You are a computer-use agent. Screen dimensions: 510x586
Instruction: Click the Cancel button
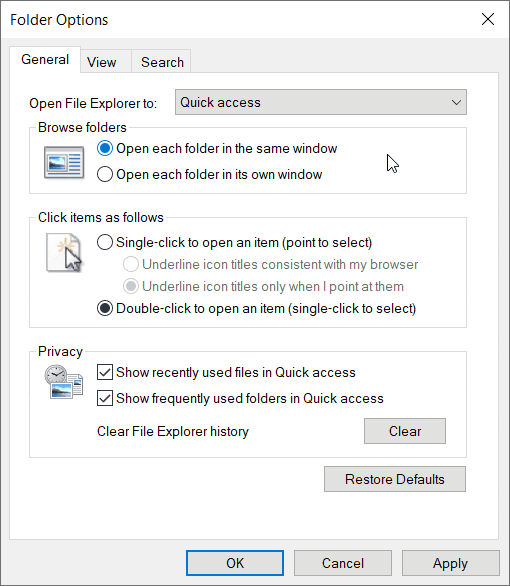click(x=343, y=563)
